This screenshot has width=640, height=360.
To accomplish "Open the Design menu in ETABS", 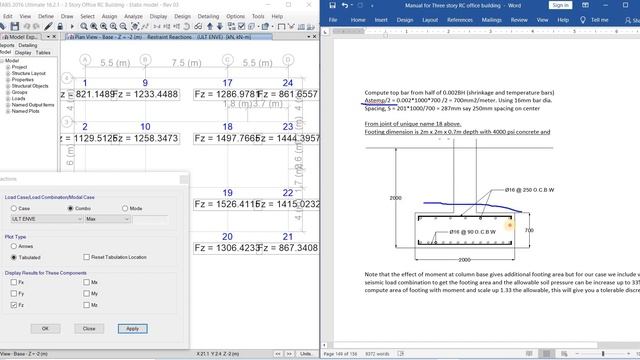I will 182,16.
